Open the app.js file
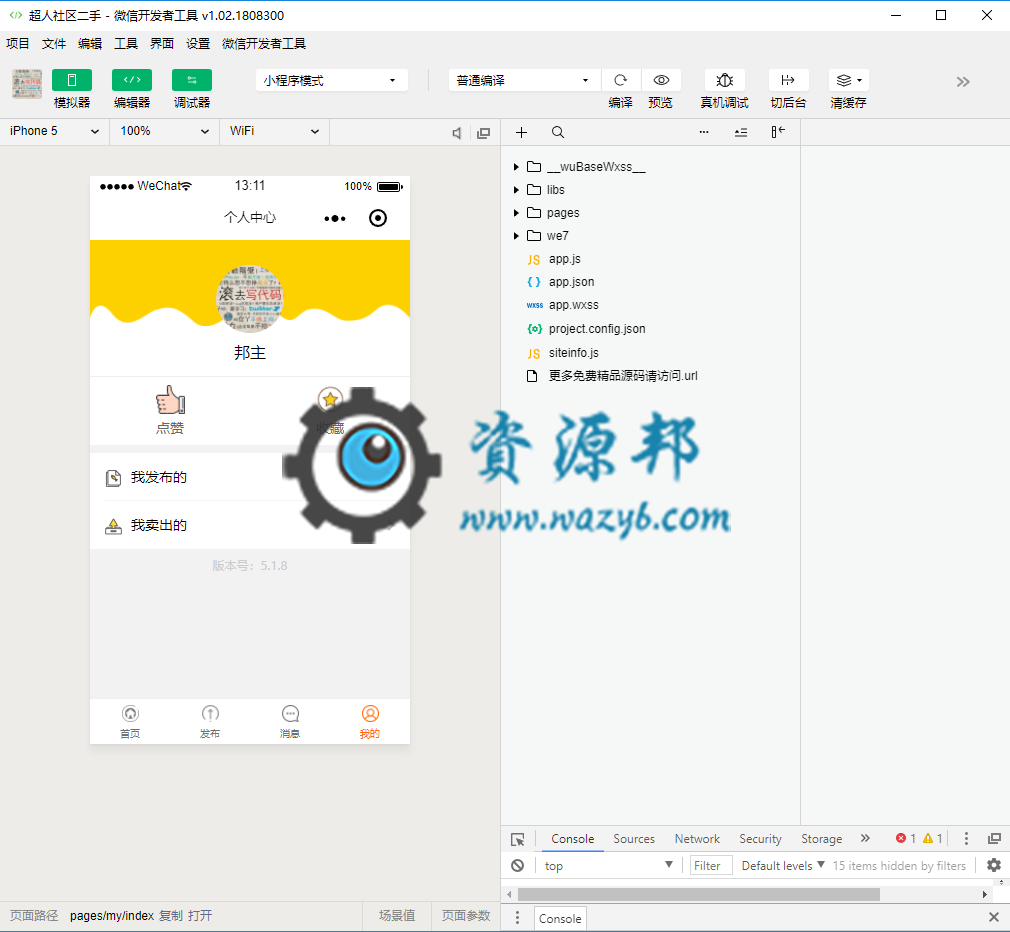 tap(564, 259)
